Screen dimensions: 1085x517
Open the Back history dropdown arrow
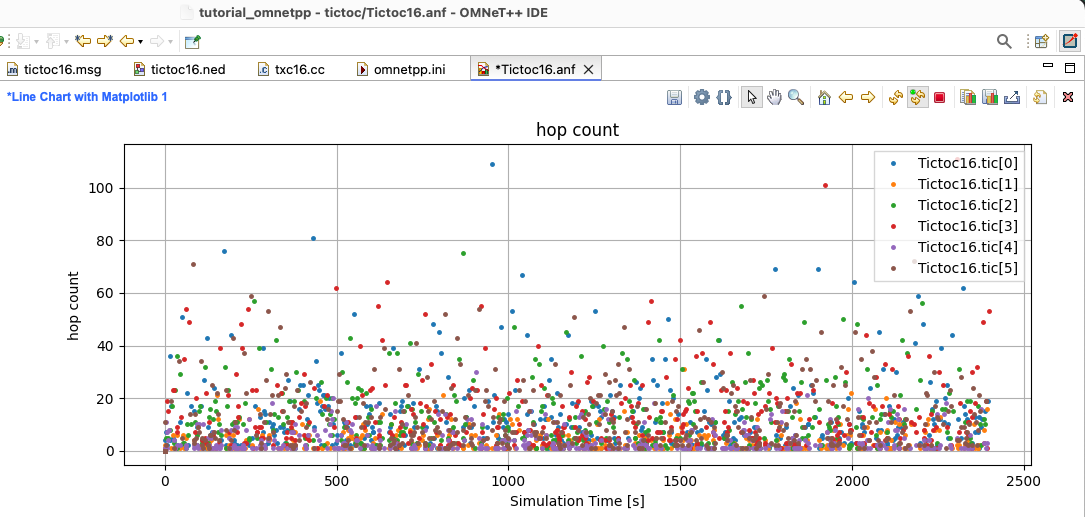(x=140, y=42)
